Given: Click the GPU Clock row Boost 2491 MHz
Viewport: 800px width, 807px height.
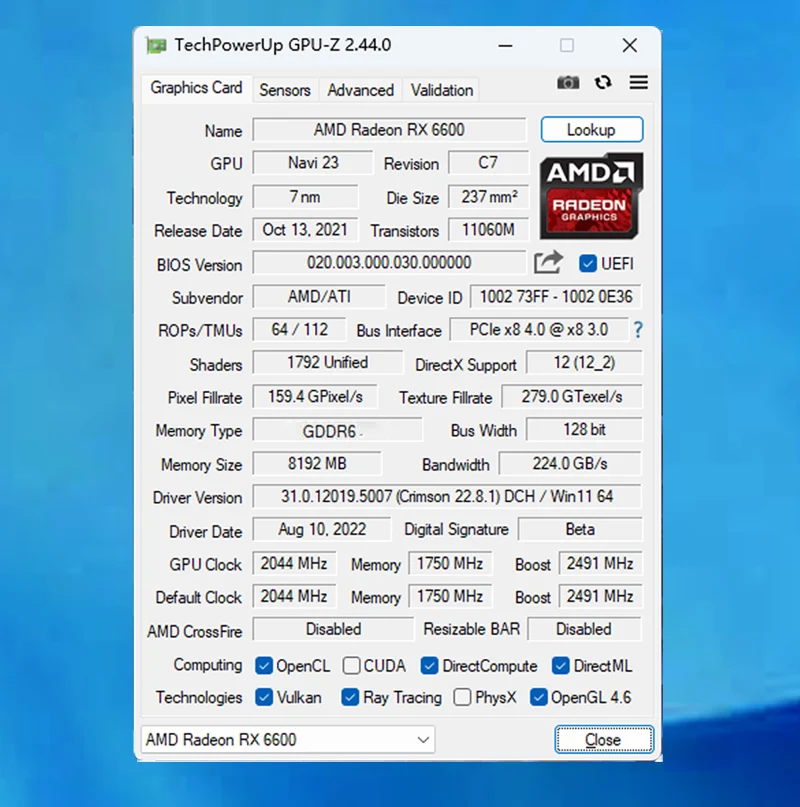Looking at the screenshot, I should click(x=600, y=564).
